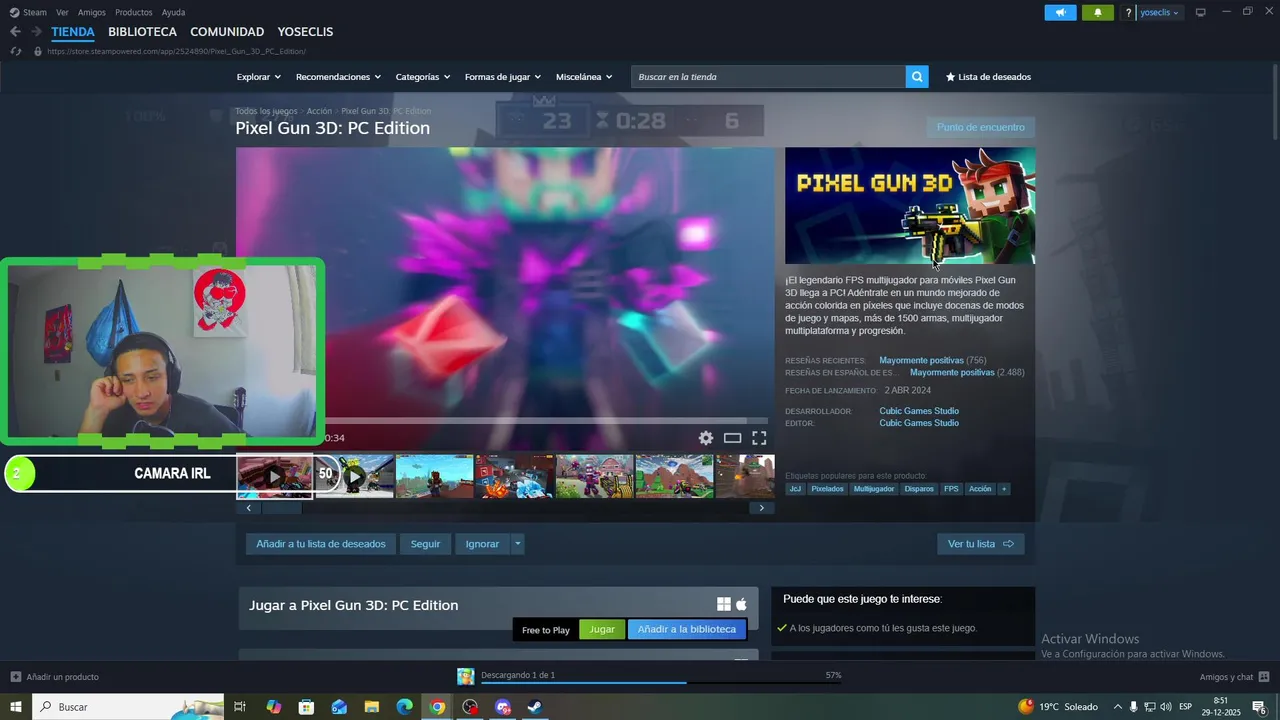Viewport: 1280px width, 720px height.
Task: Open File Explorer from taskbar
Action: 371,707
